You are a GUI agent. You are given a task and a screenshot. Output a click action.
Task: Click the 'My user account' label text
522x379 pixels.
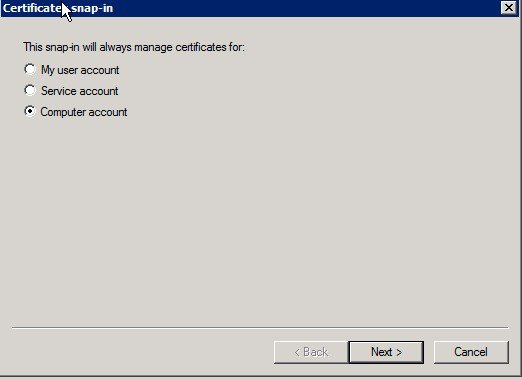(x=80, y=70)
